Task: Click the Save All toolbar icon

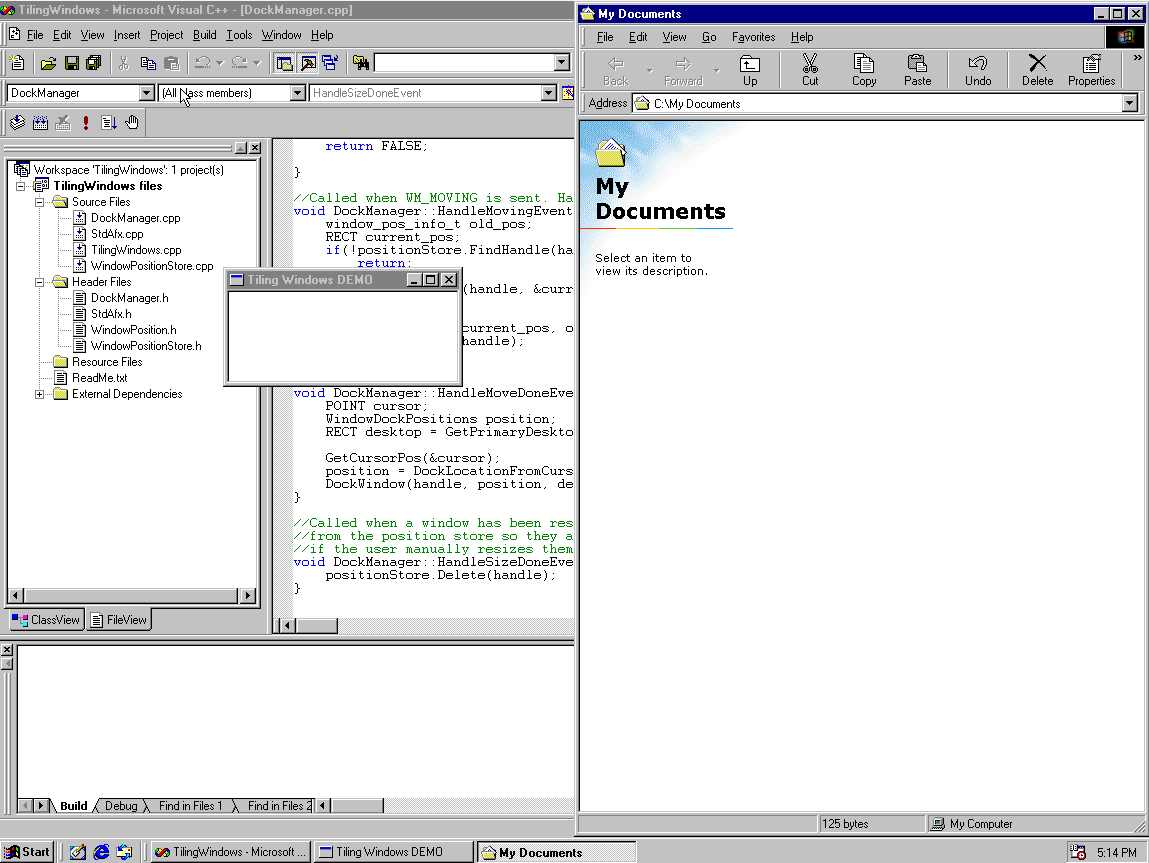Action: (x=93, y=63)
